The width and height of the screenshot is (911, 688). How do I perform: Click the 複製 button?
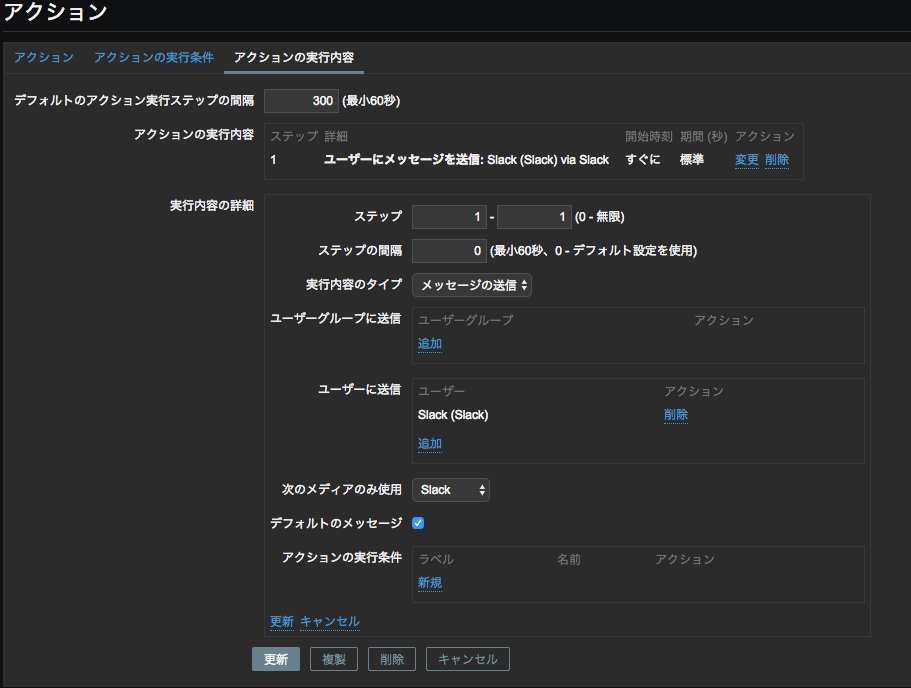pyautogui.click(x=334, y=659)
